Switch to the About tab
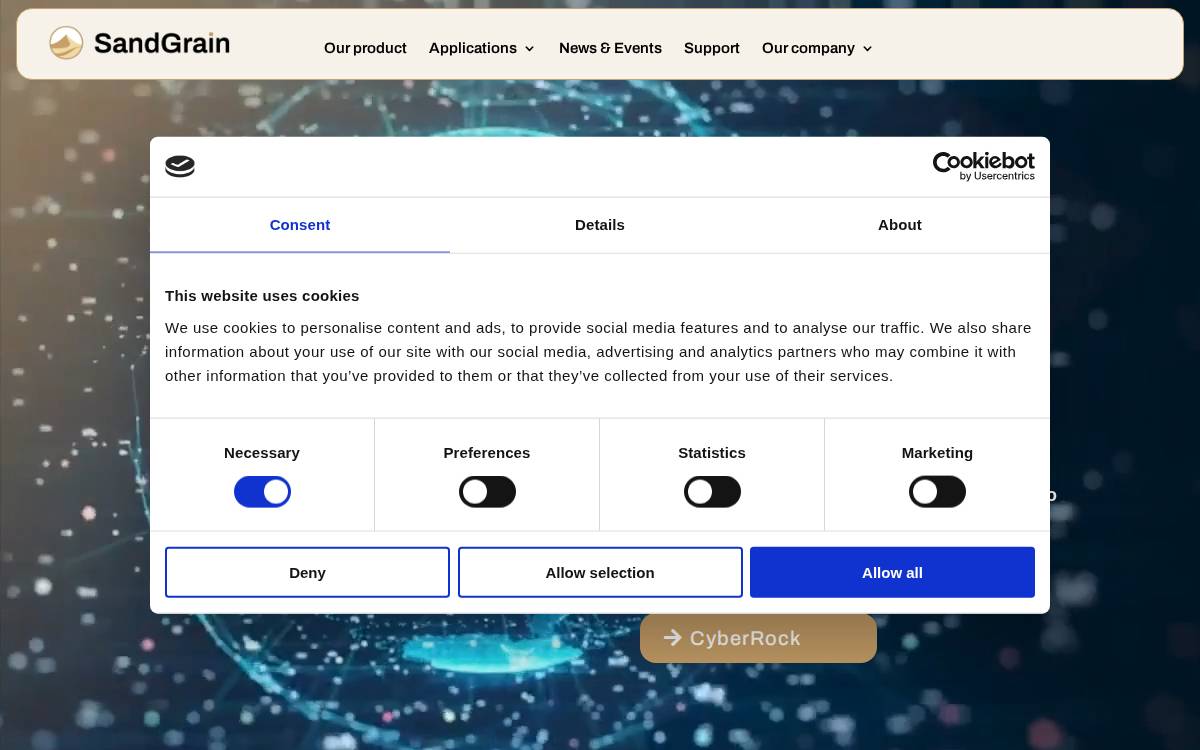This screenshot has height=750, width=1200. pos(900,225)
